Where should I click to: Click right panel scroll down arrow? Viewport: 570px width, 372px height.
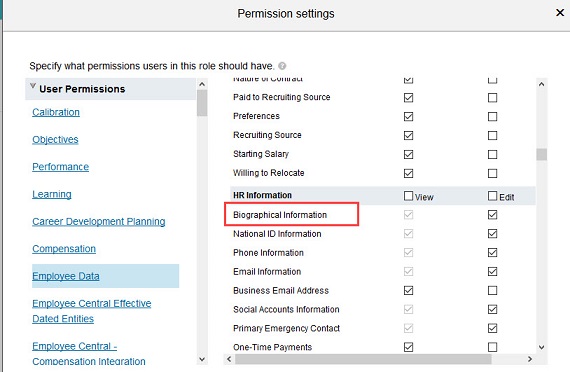[x=541, y=347]
